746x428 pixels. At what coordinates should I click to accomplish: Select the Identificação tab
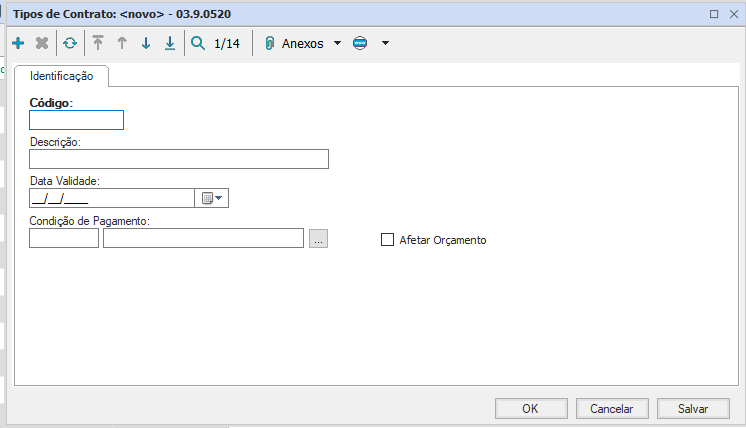point(62,76)
